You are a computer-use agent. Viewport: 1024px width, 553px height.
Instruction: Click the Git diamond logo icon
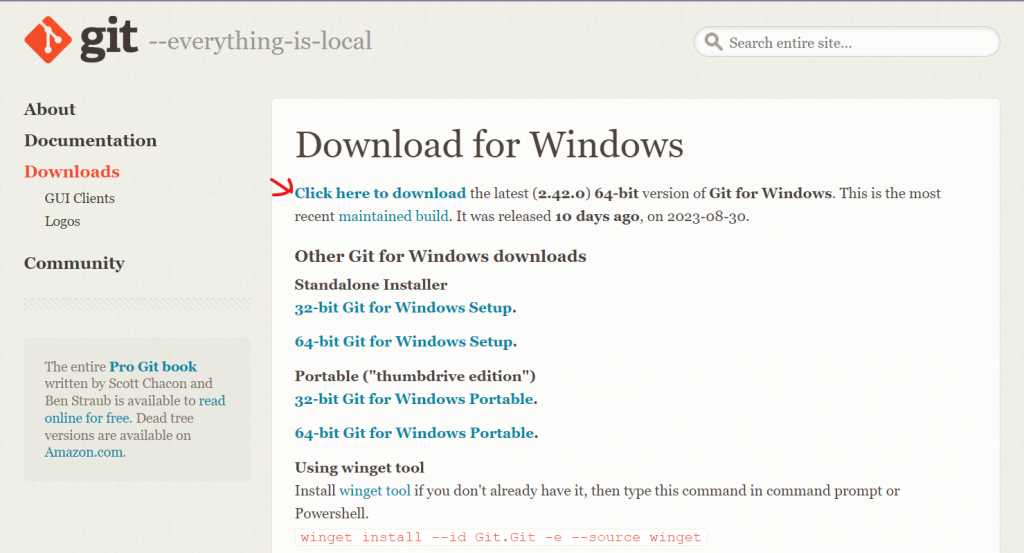click(x=48, y=40)
